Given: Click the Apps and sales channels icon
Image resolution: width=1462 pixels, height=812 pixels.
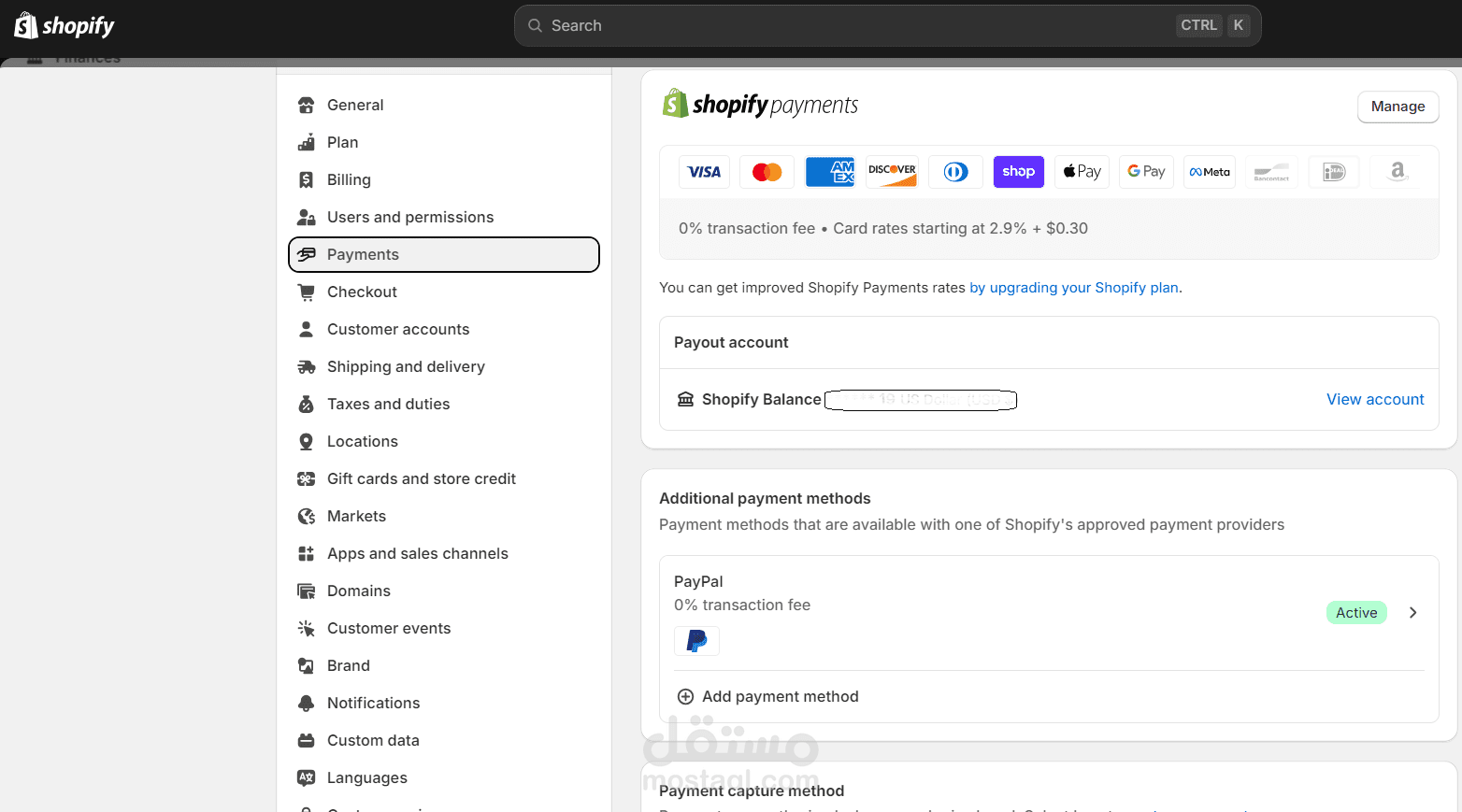Looking at the screenshot, I should point(306,553).
